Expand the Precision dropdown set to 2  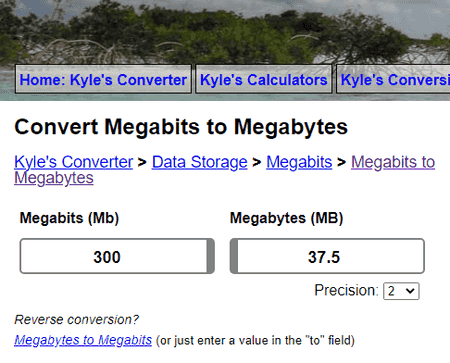click(401, 291)
